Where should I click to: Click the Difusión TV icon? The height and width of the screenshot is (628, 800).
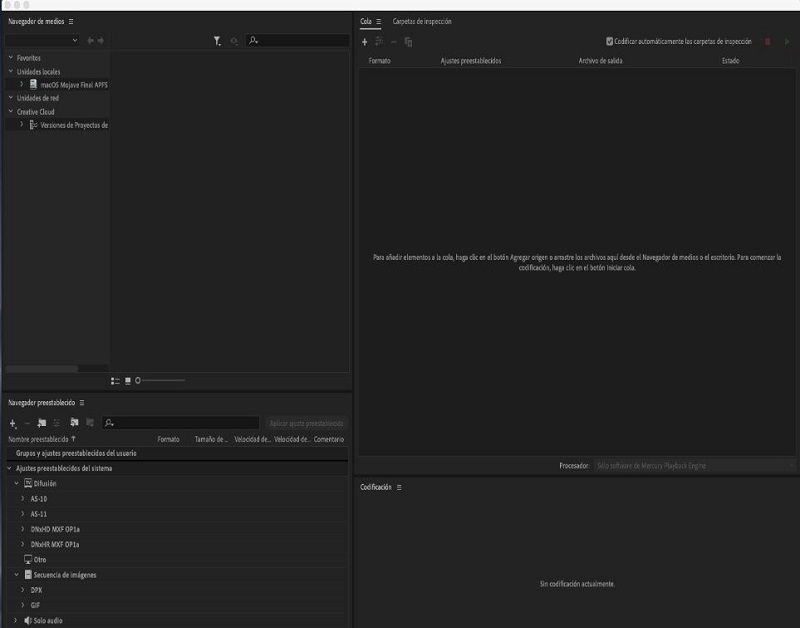28,483
